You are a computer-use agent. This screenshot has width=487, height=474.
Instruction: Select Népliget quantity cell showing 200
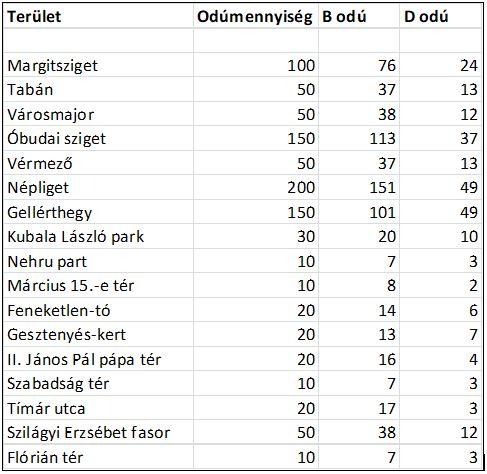tap(256, 188)
